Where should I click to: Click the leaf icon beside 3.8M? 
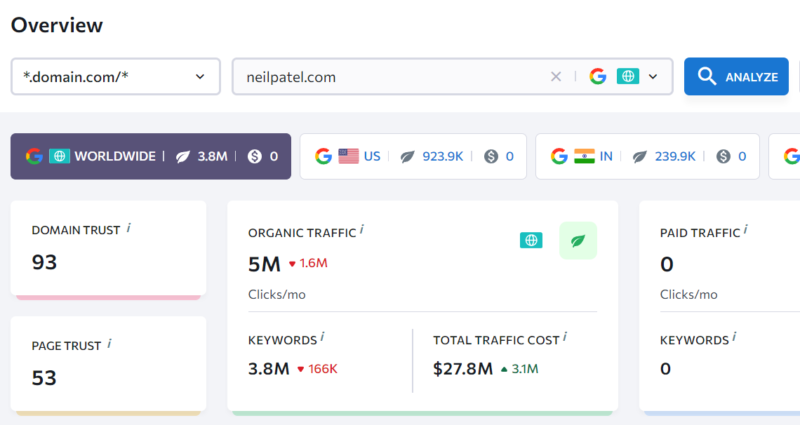(x=183, y=157)
